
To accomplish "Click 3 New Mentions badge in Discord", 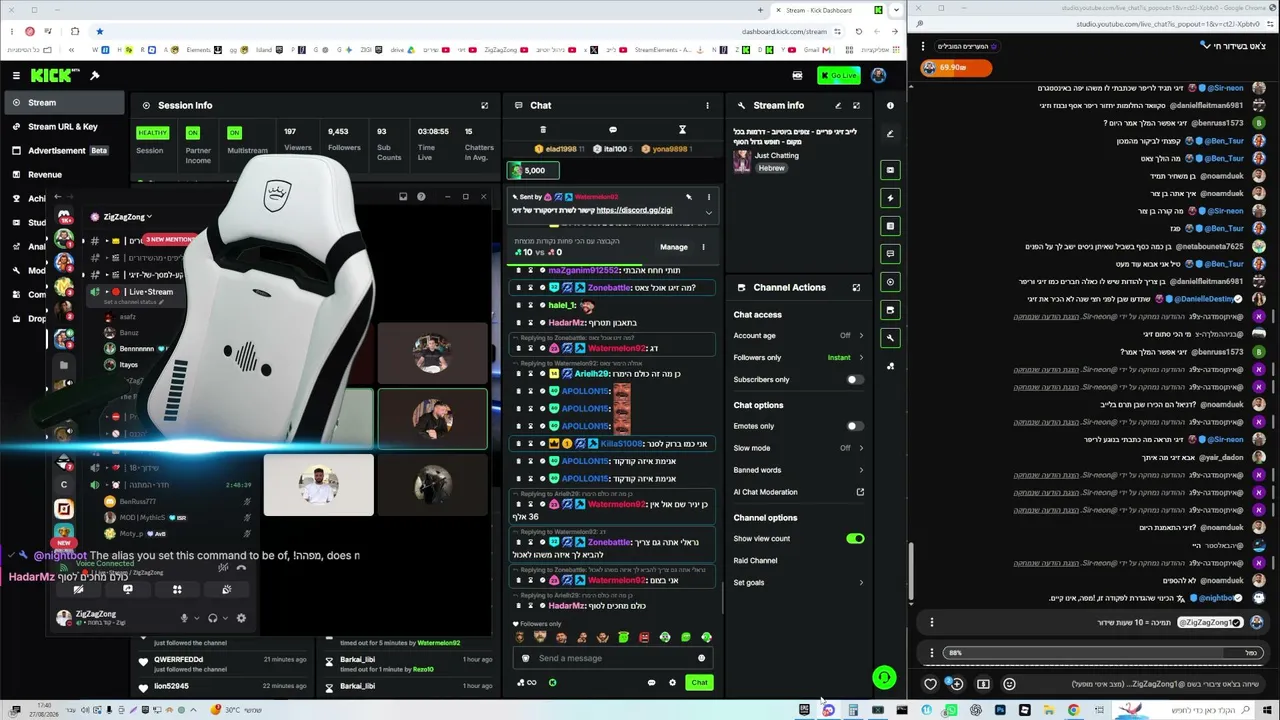I will 170,240.
